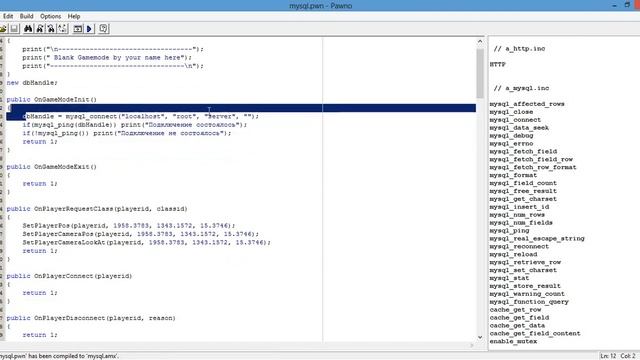This screenshot has height=360, width=640.
Task: Click the editor scrollbar down arrow
Action: tap(480, 337)
